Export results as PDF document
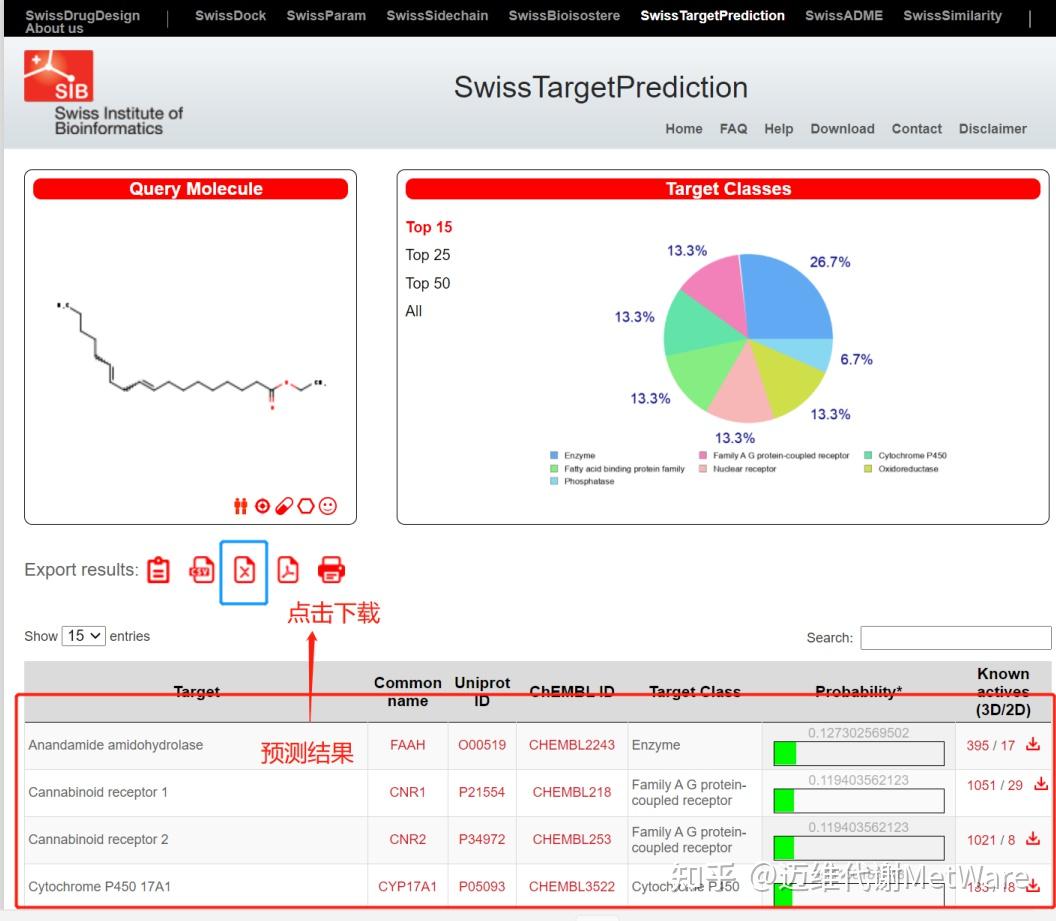This screenshot has width=1056, height=921. [288, 570]
